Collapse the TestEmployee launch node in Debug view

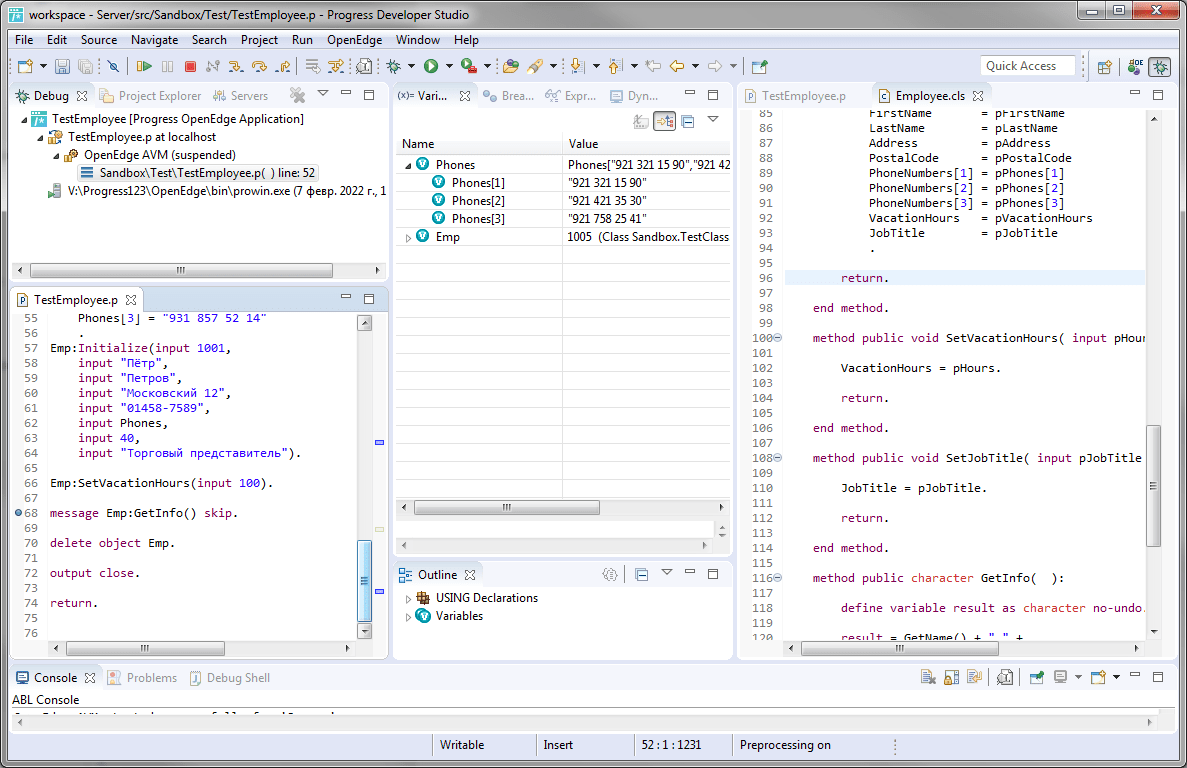coord(23,120)
